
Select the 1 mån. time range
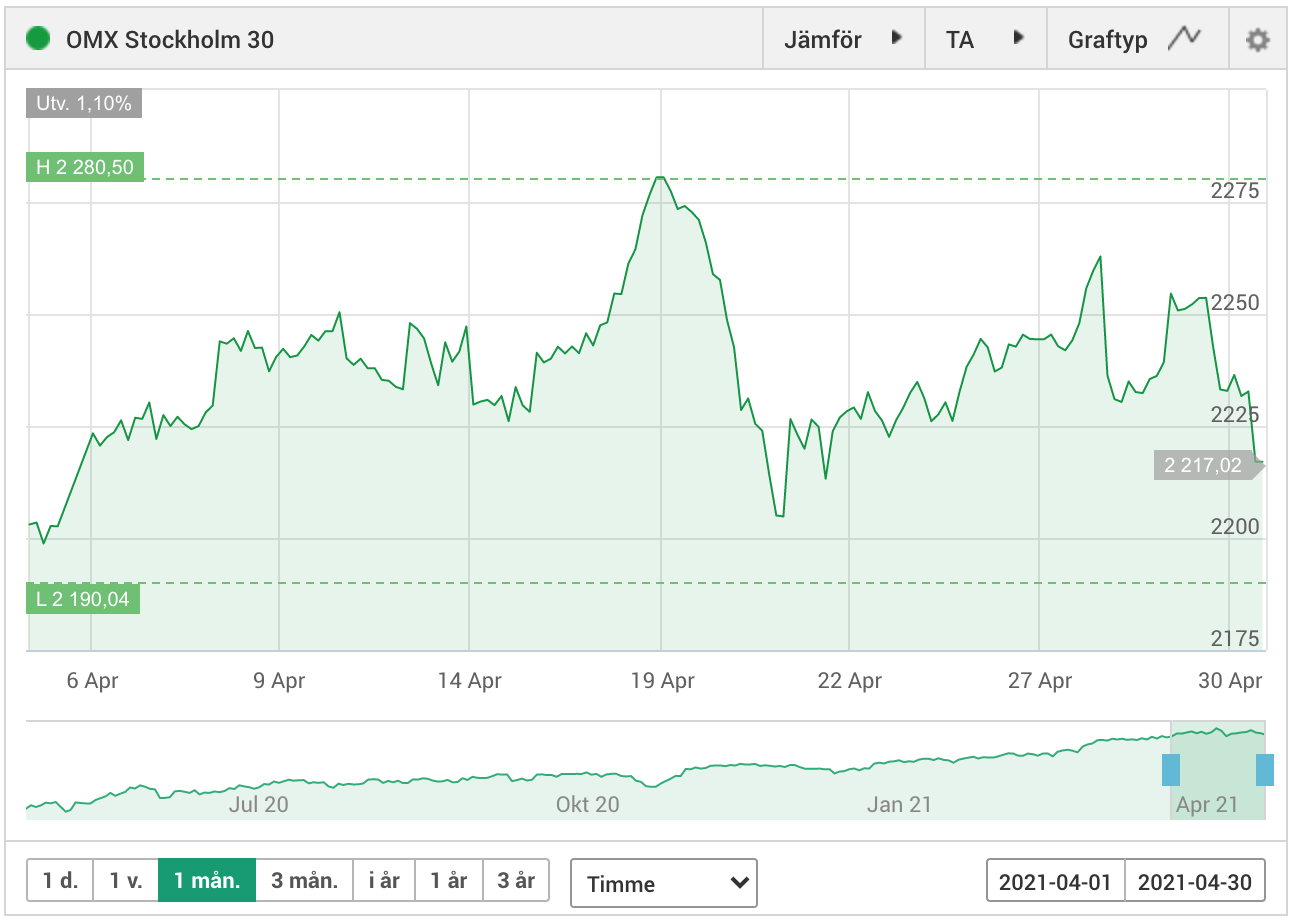coord(207,881)
